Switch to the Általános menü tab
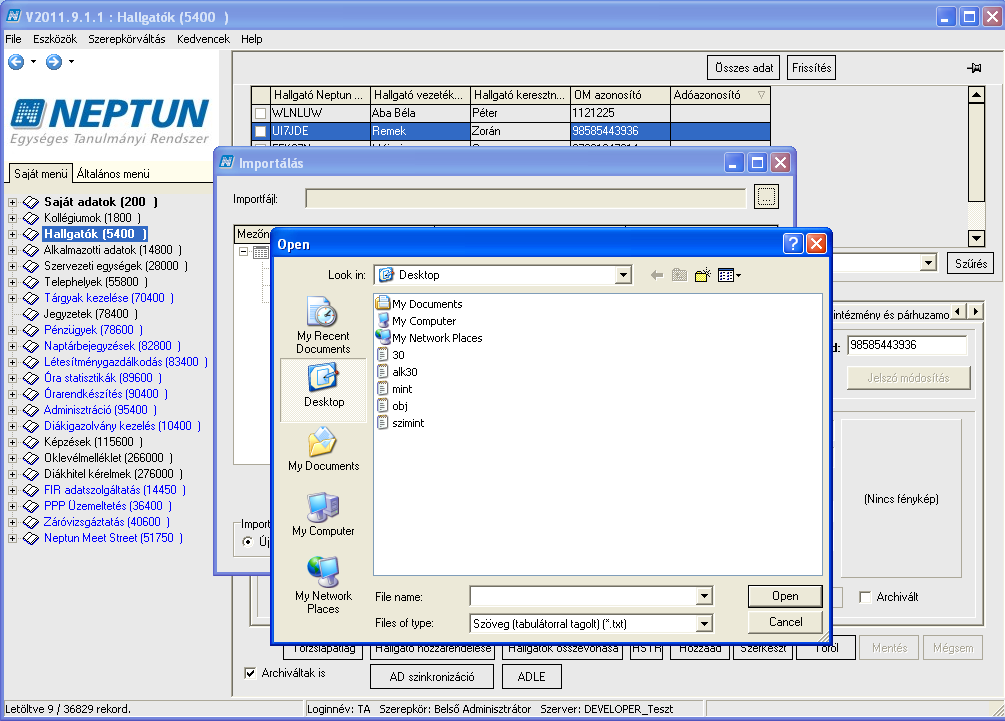 [113, 174]
